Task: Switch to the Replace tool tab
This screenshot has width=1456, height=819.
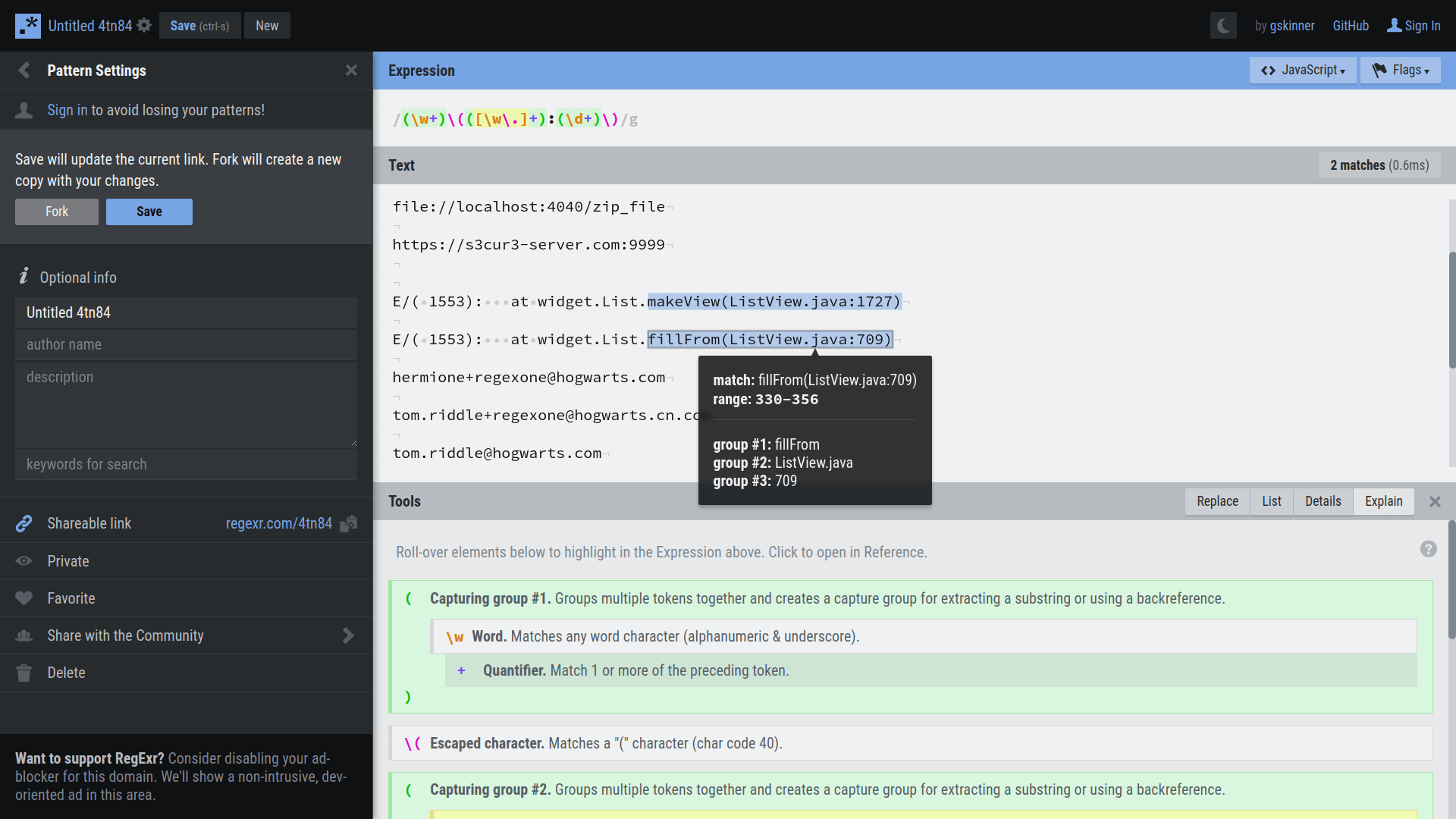Action: (1217, 501)
